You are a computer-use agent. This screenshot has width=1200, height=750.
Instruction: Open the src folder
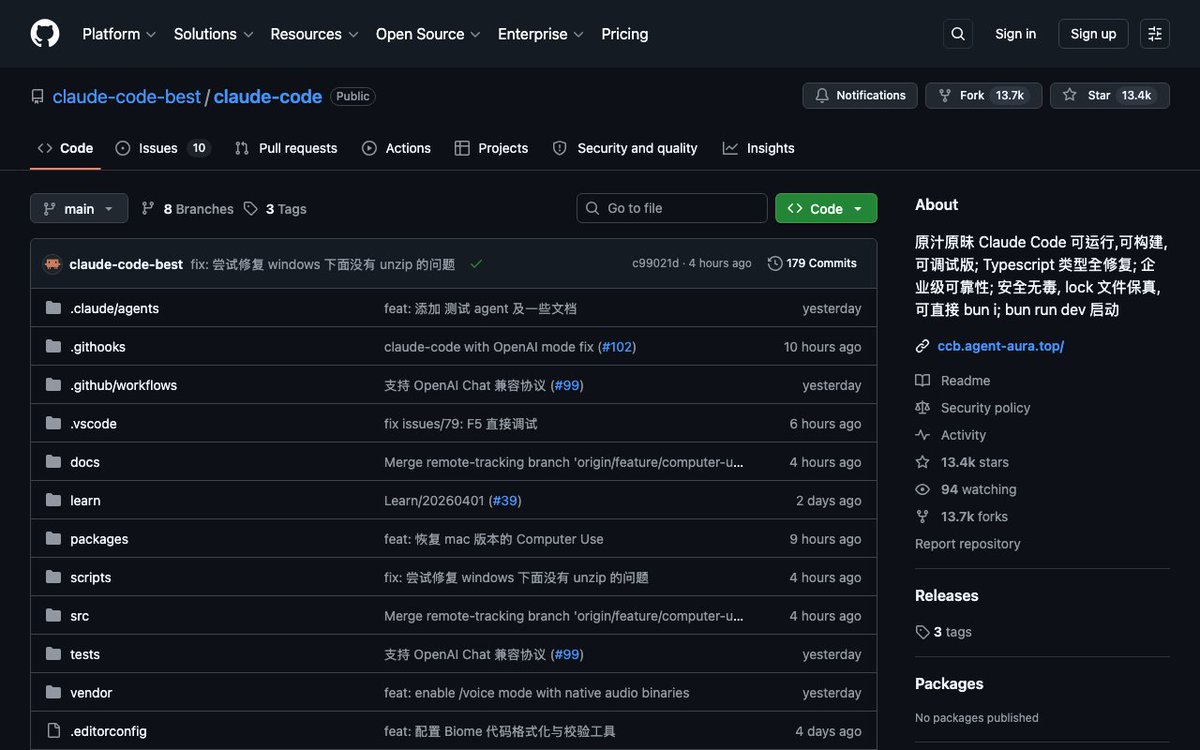80,616
